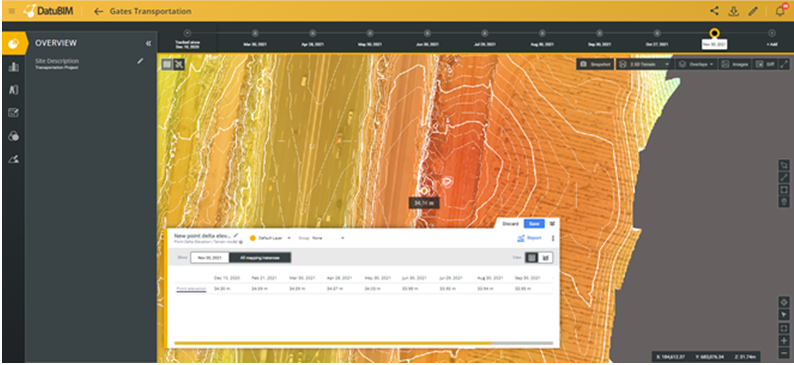Click the download icon in header

click(x=734, y=11)
